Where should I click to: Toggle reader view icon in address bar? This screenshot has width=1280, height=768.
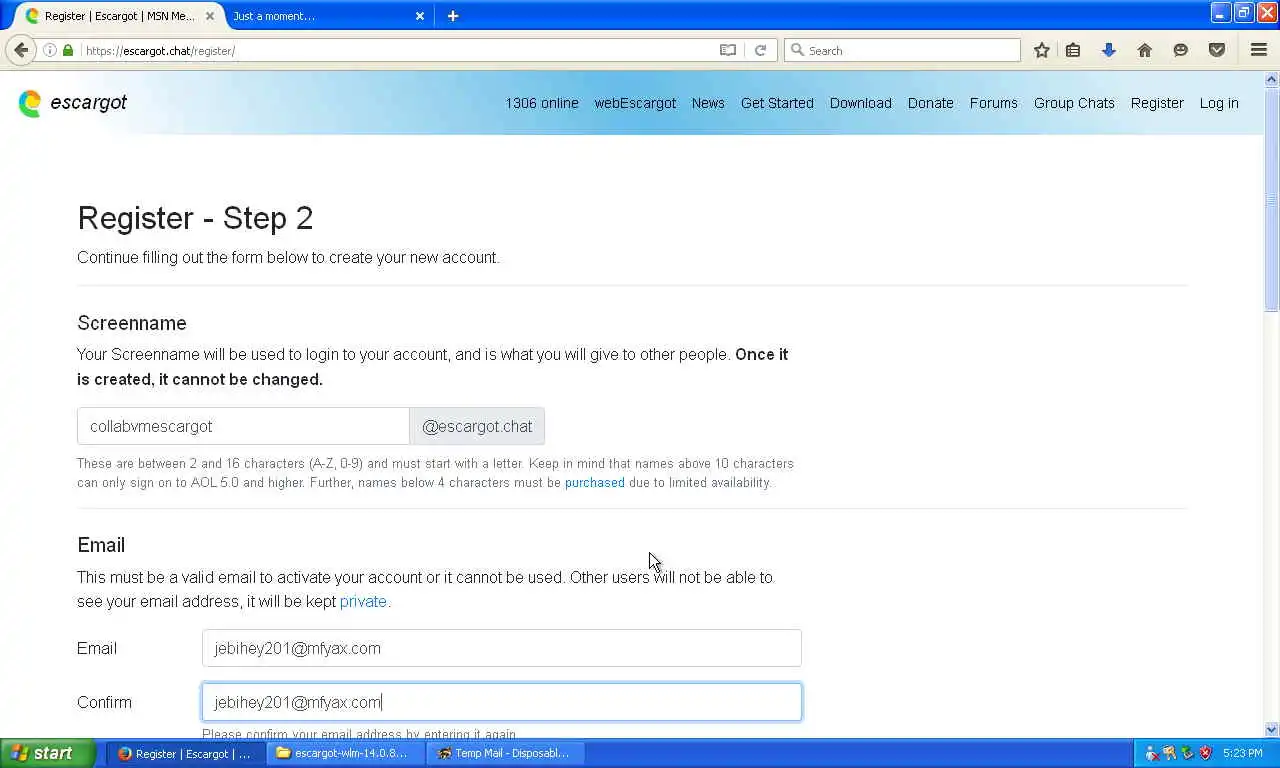(728, 50)
